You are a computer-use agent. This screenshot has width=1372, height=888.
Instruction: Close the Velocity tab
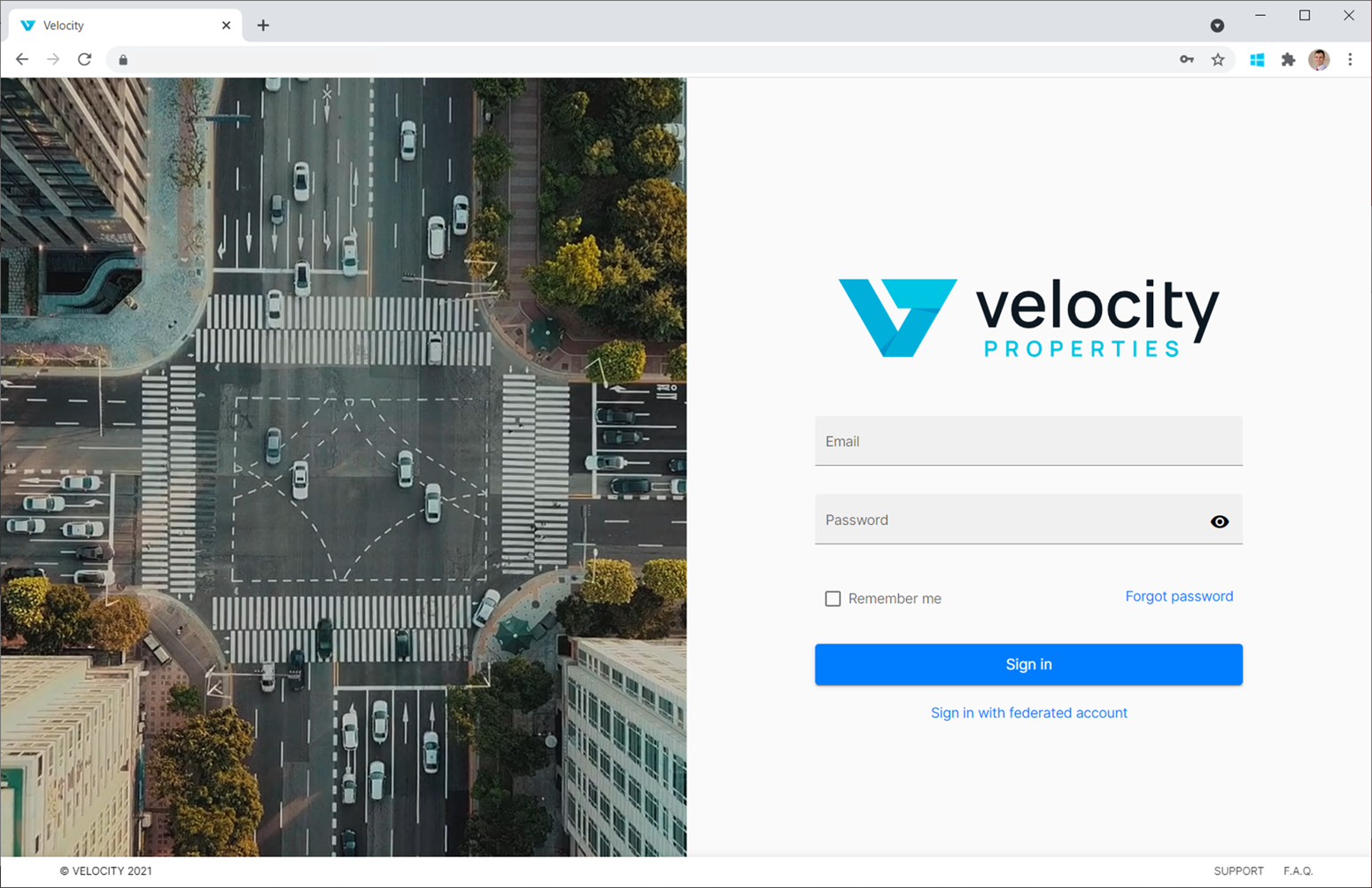click(226, 26)
